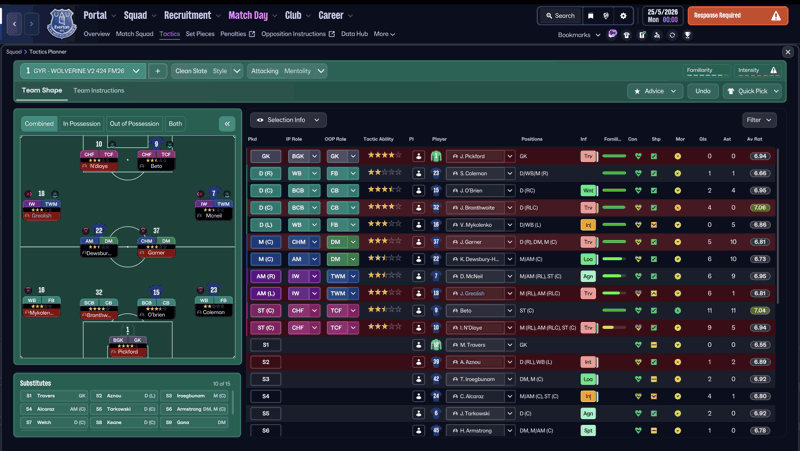Expand the Quick Pick dropdown

[x=753, y=91]
